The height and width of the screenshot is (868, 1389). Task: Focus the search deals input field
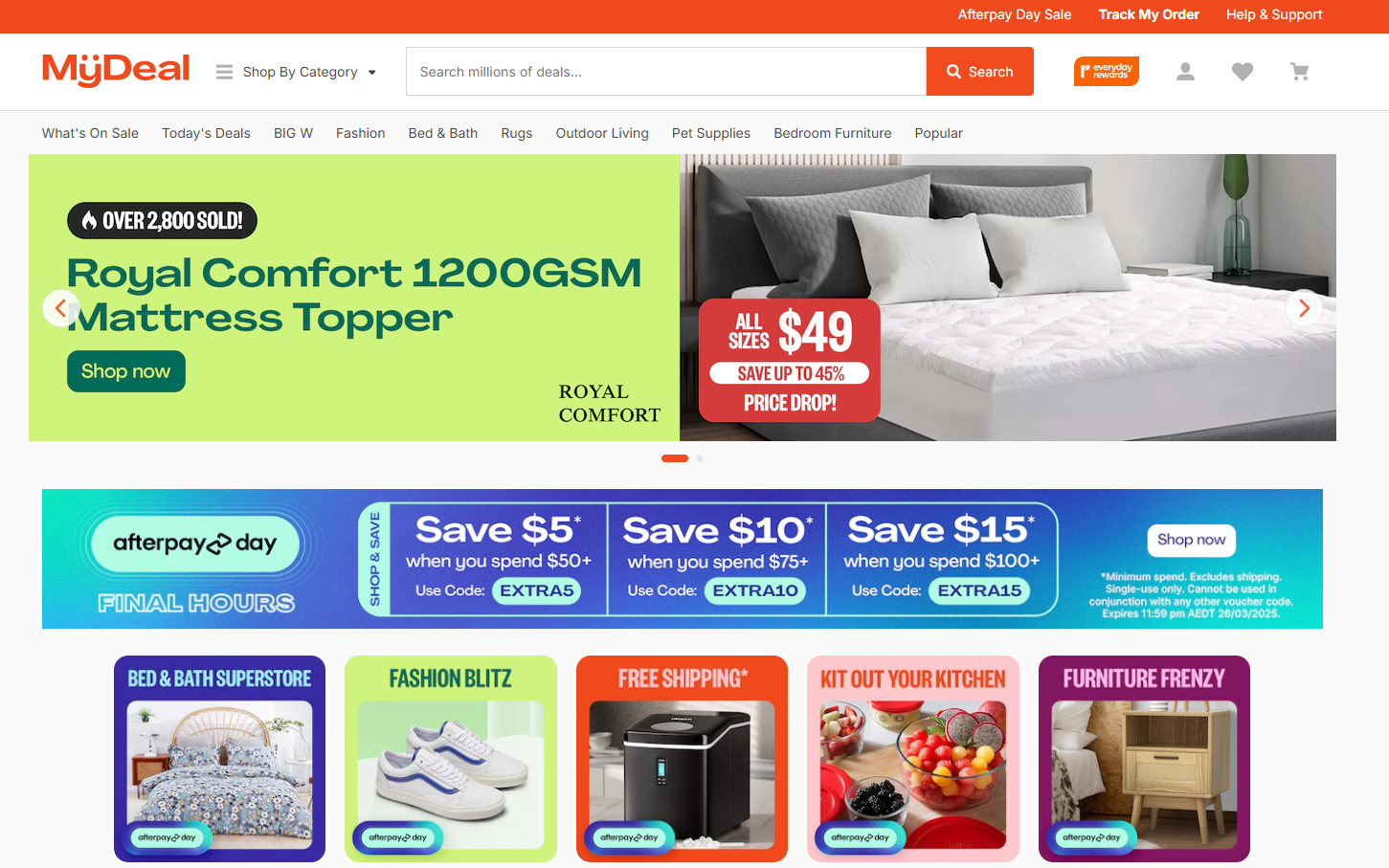click(x=666, y=72)
